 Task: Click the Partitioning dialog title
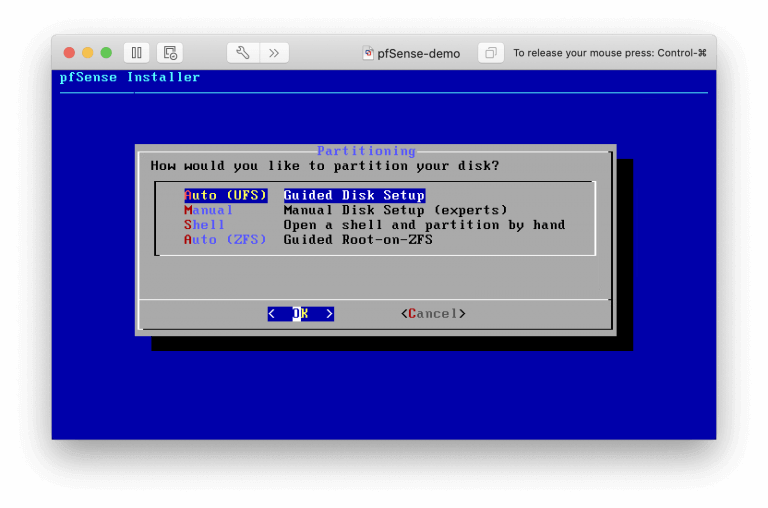[366, 150]
